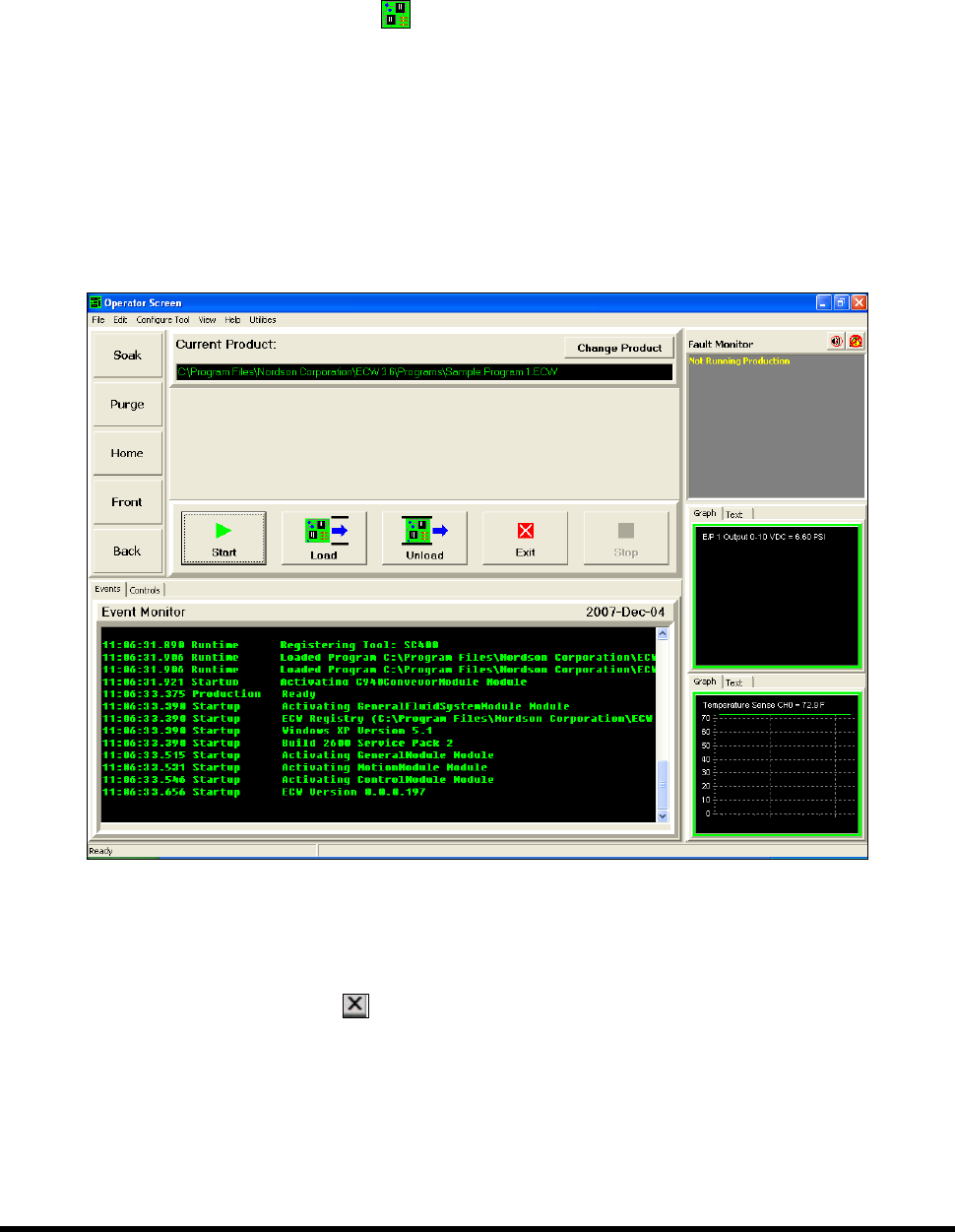The image size is (955, 1232).
Task: Switch to the Controls tab
Action: [x=145, y=590]
